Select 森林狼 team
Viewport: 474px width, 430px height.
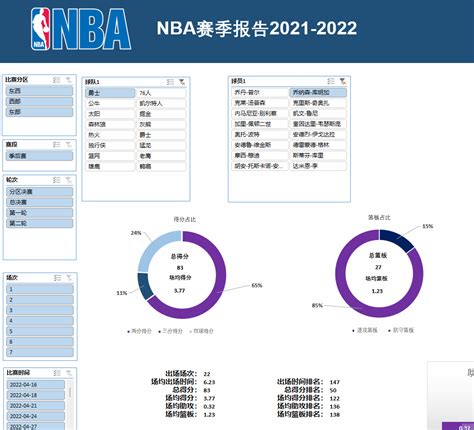point(110,124)
